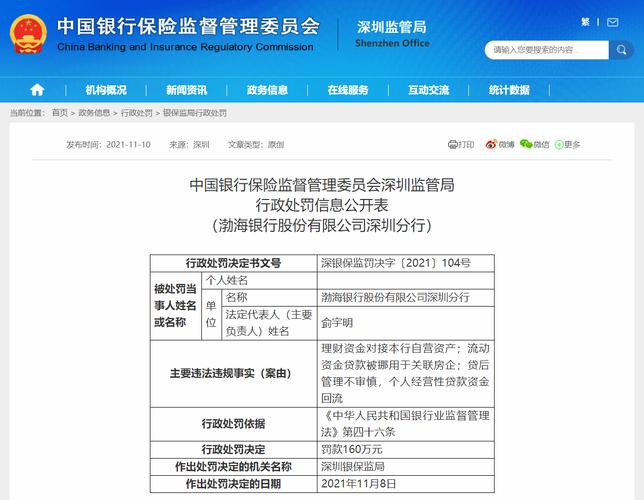Click 中国银行保险监督管理委员会 header title

pos(188,27)
